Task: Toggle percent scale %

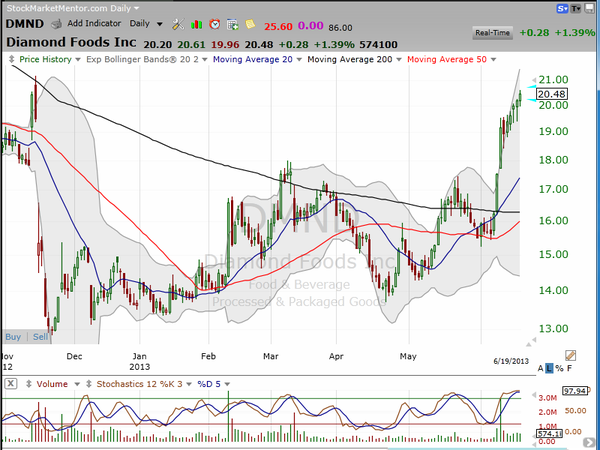Action: (x=559, y=368)
